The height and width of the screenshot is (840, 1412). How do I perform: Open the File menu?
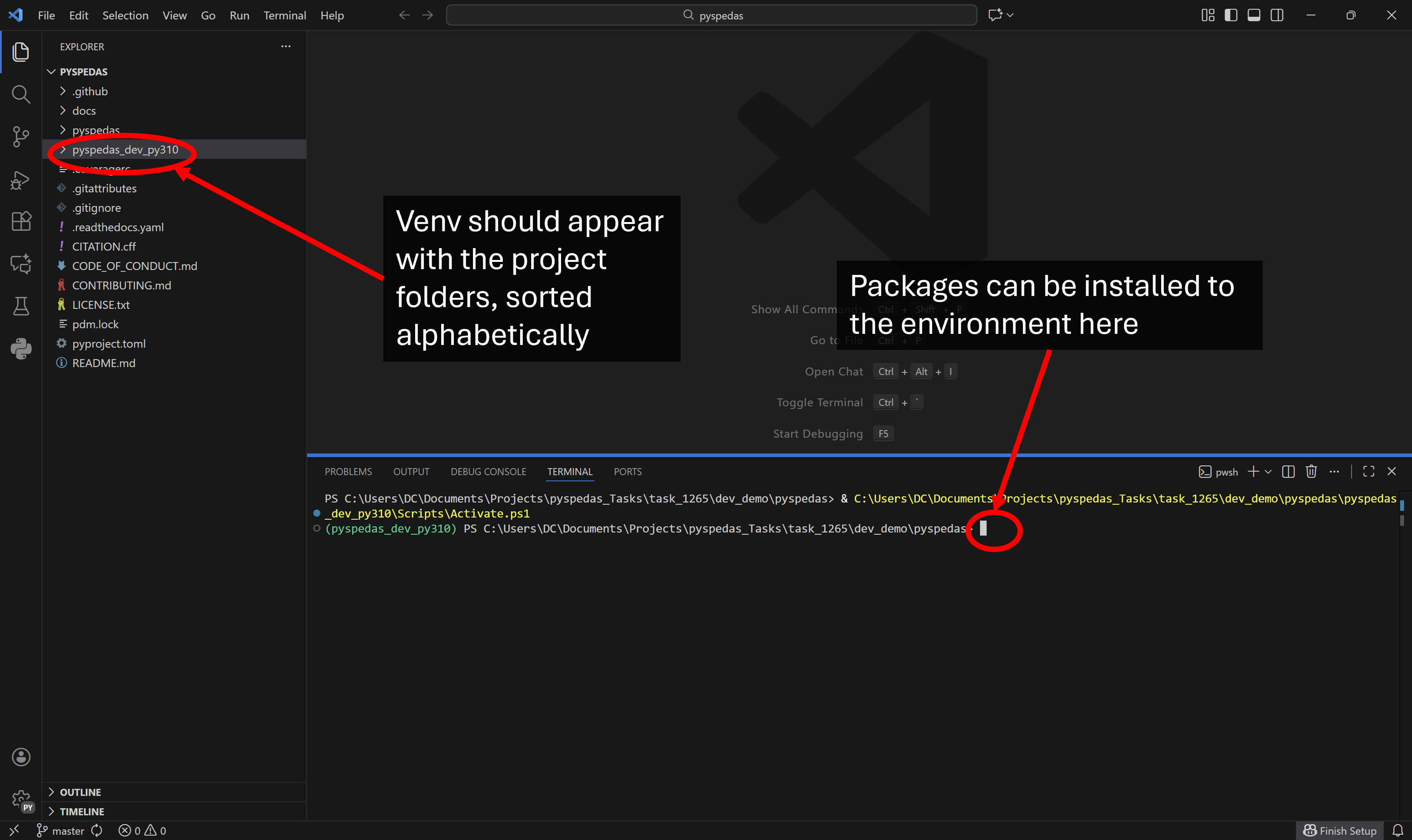click(46, 15)
